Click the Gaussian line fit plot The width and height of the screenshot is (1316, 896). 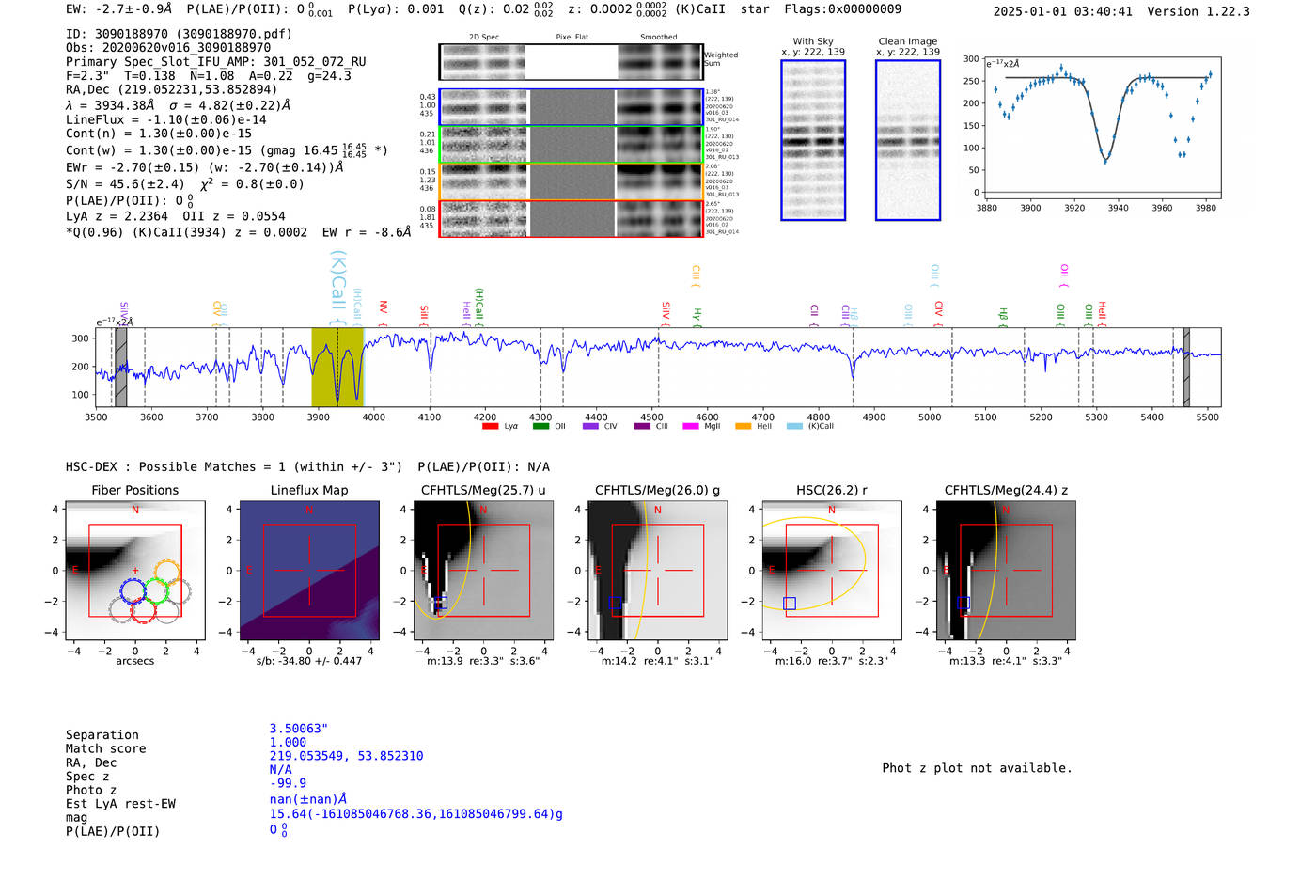point(1102,125)
